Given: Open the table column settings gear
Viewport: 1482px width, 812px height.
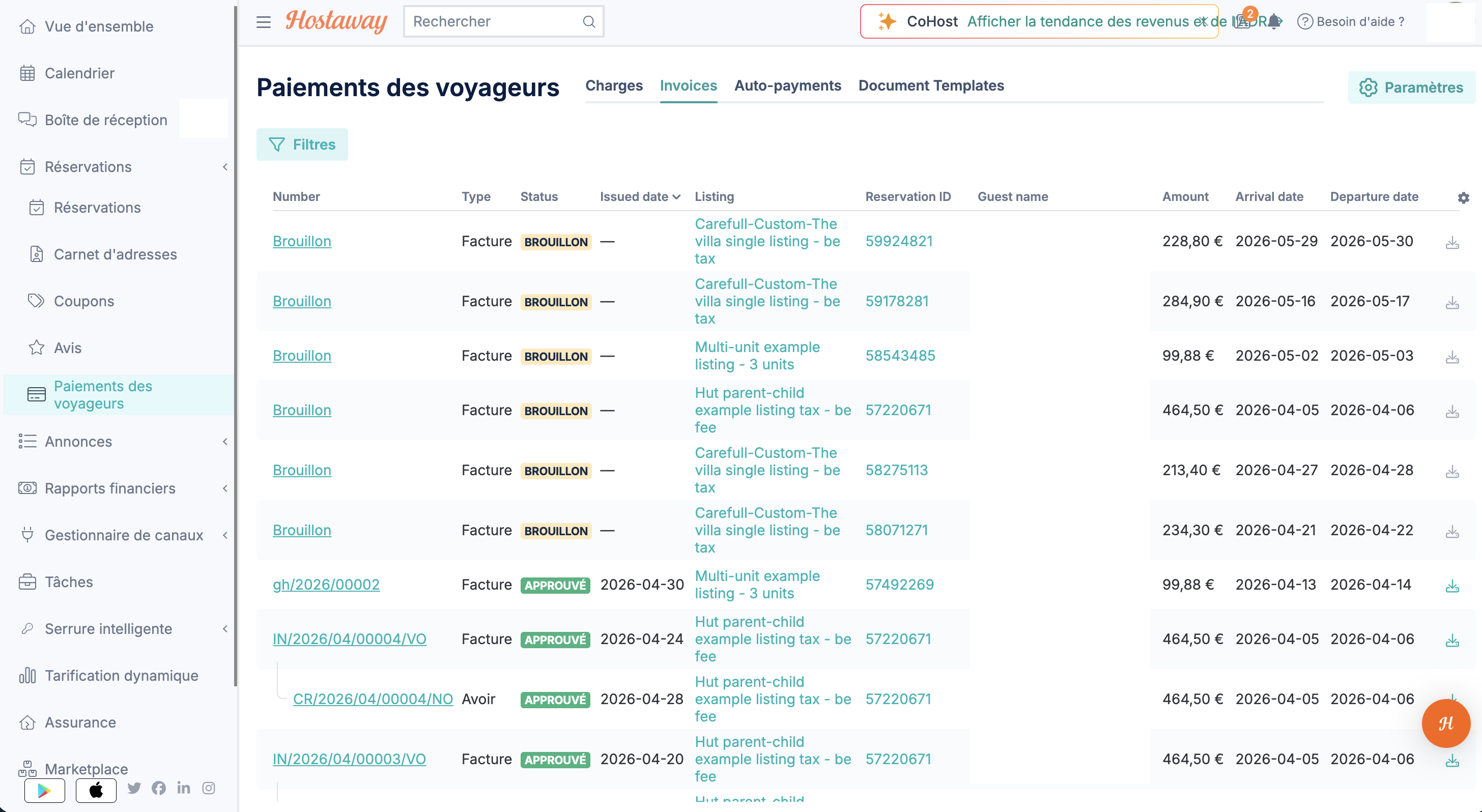Looking at the screenshot, I should 1464,197.
